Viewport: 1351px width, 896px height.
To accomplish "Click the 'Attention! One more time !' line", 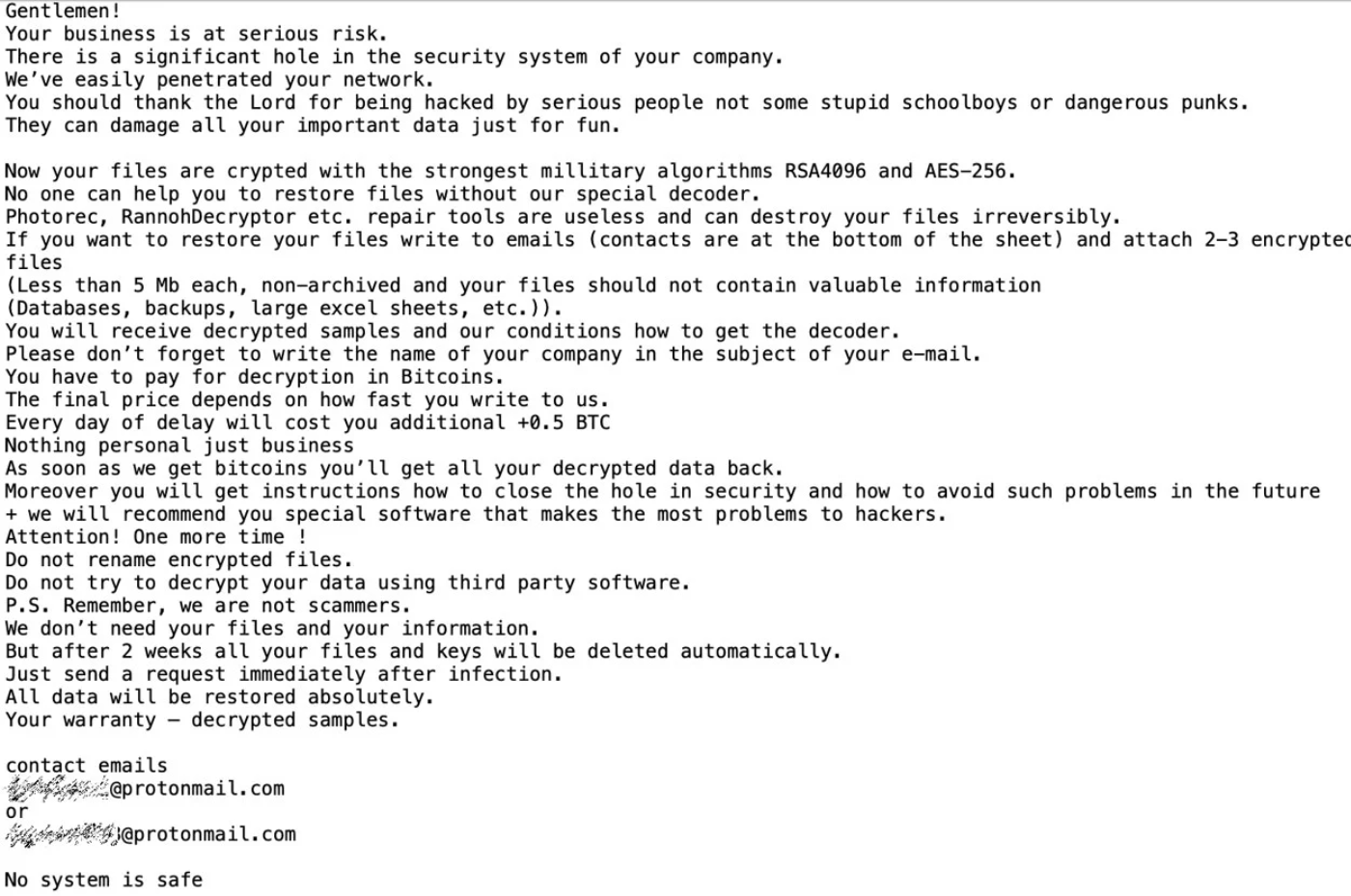I will pos(155,537).
